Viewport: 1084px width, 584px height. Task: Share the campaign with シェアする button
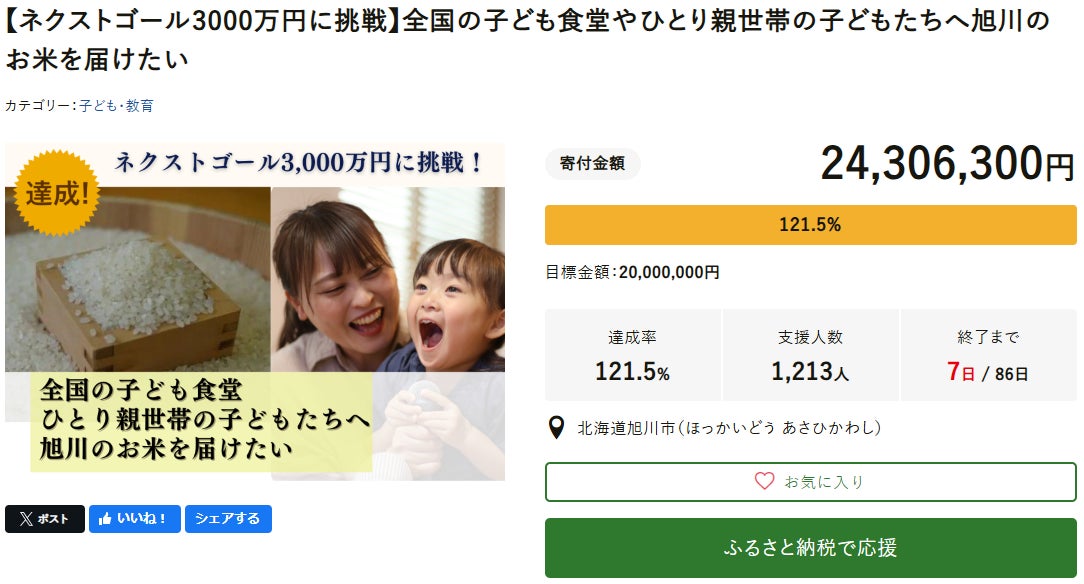[228, 519]
